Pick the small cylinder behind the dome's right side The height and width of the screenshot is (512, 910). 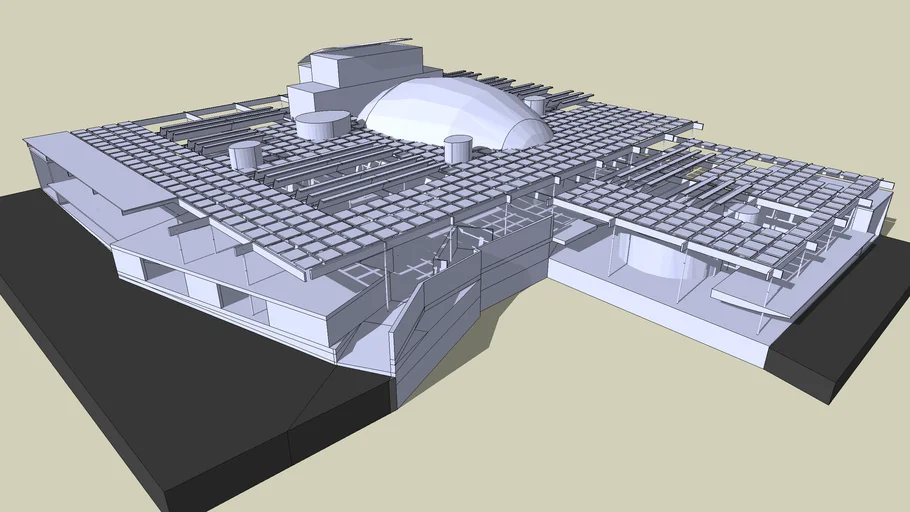click(x=536, y=104)
